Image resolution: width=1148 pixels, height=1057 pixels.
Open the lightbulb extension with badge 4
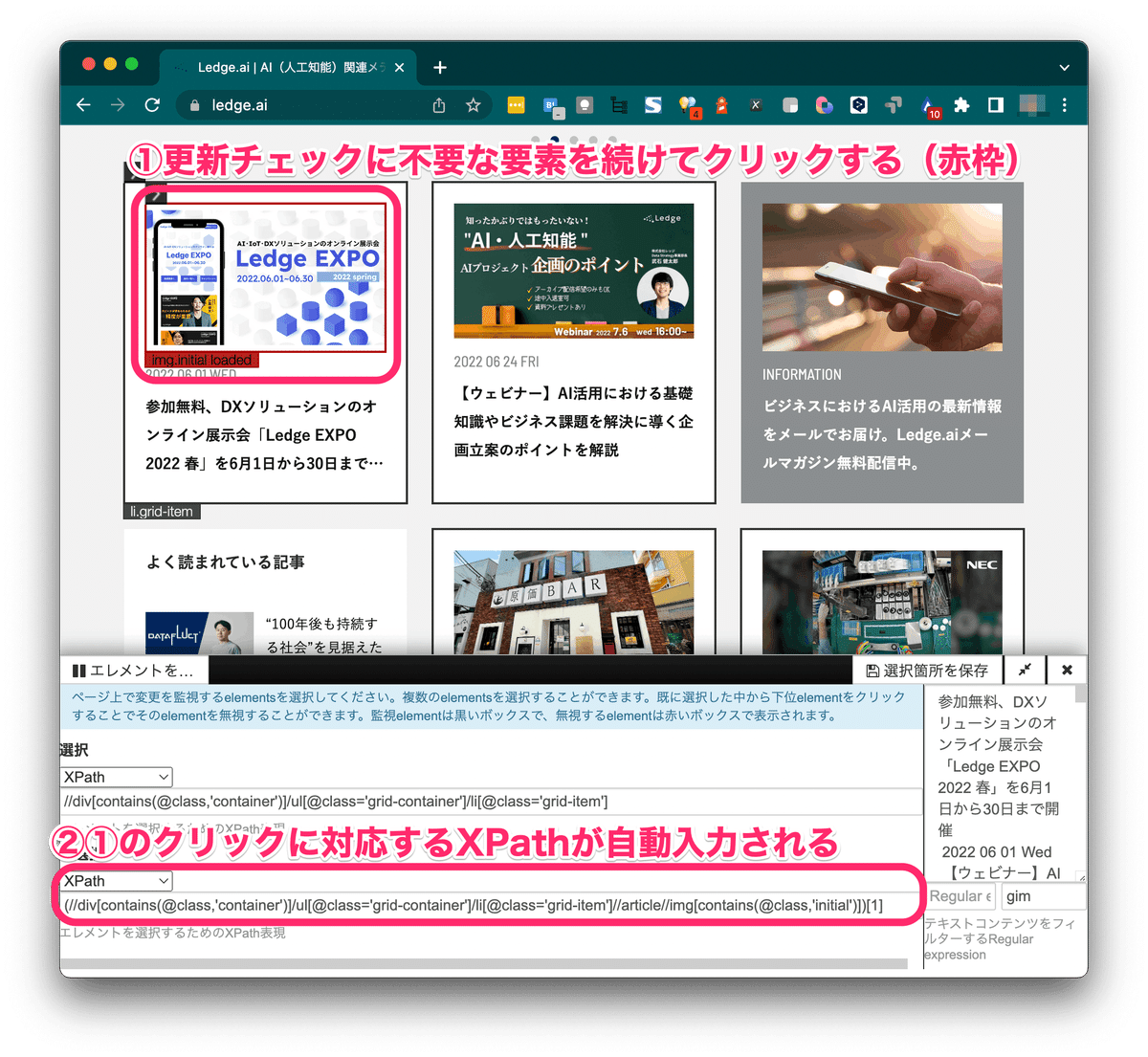point(688,106)
